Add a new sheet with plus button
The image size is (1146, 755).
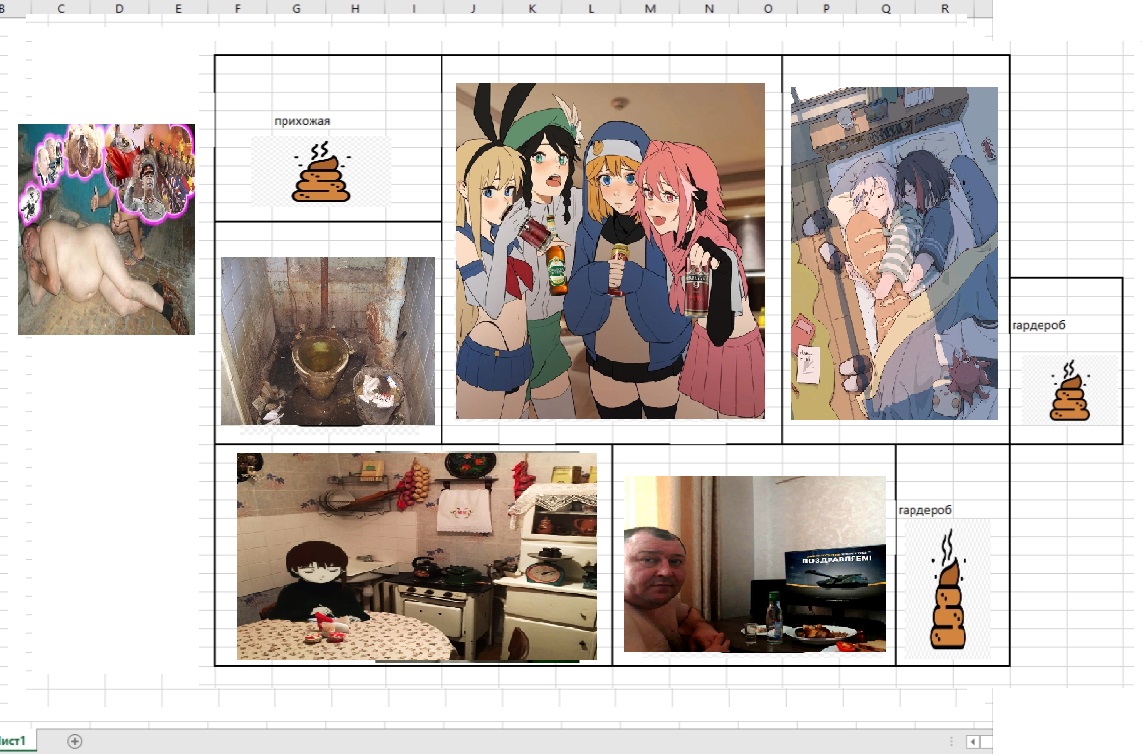pyautogui.click(x=74, y=741)
